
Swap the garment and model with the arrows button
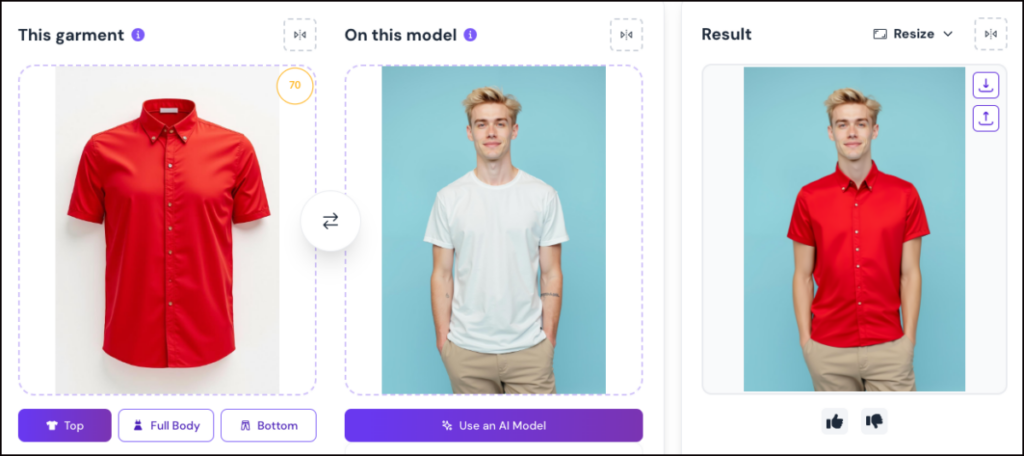[330, 221]
